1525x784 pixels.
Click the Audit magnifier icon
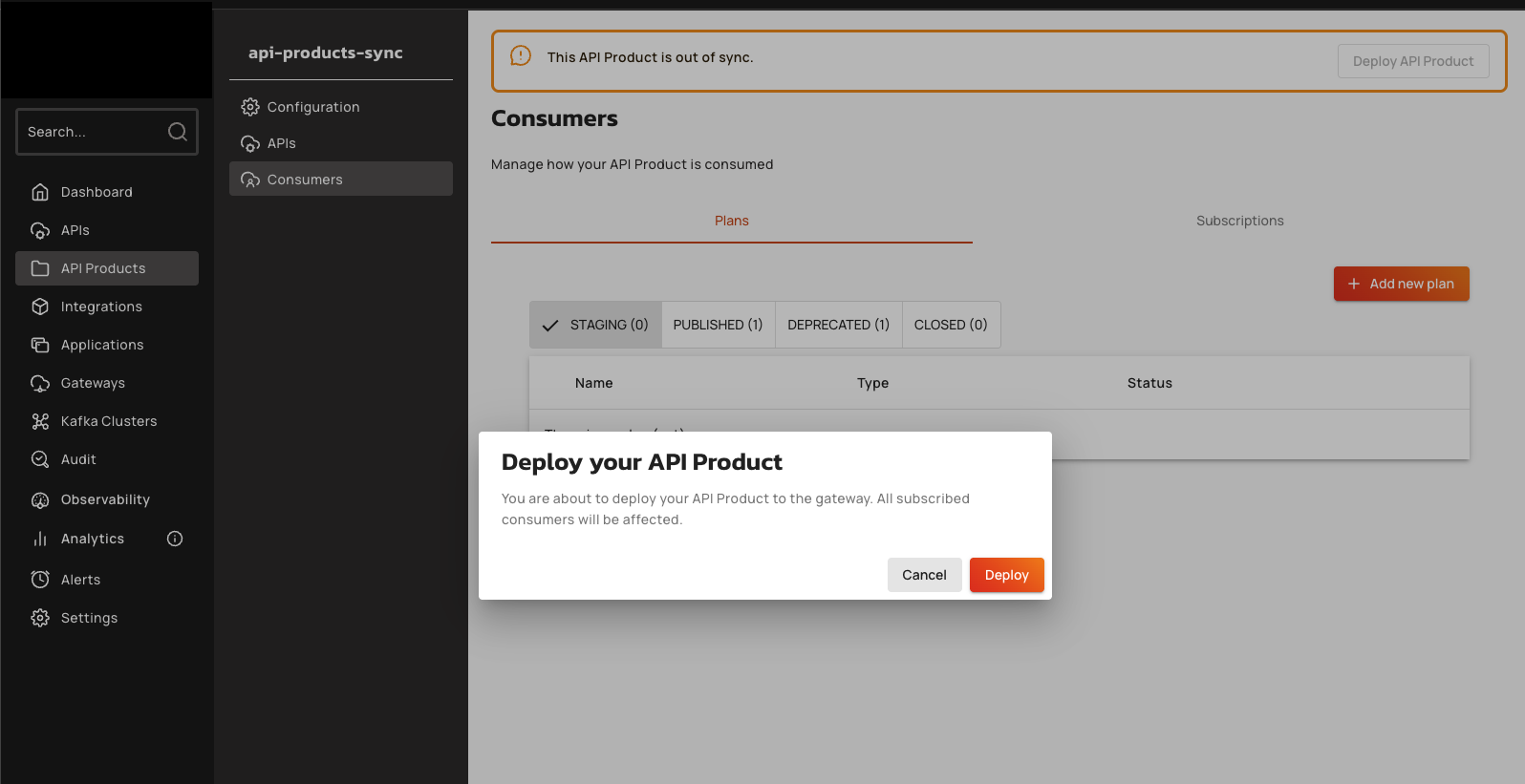pyautogui.click(x=40, y=459)
